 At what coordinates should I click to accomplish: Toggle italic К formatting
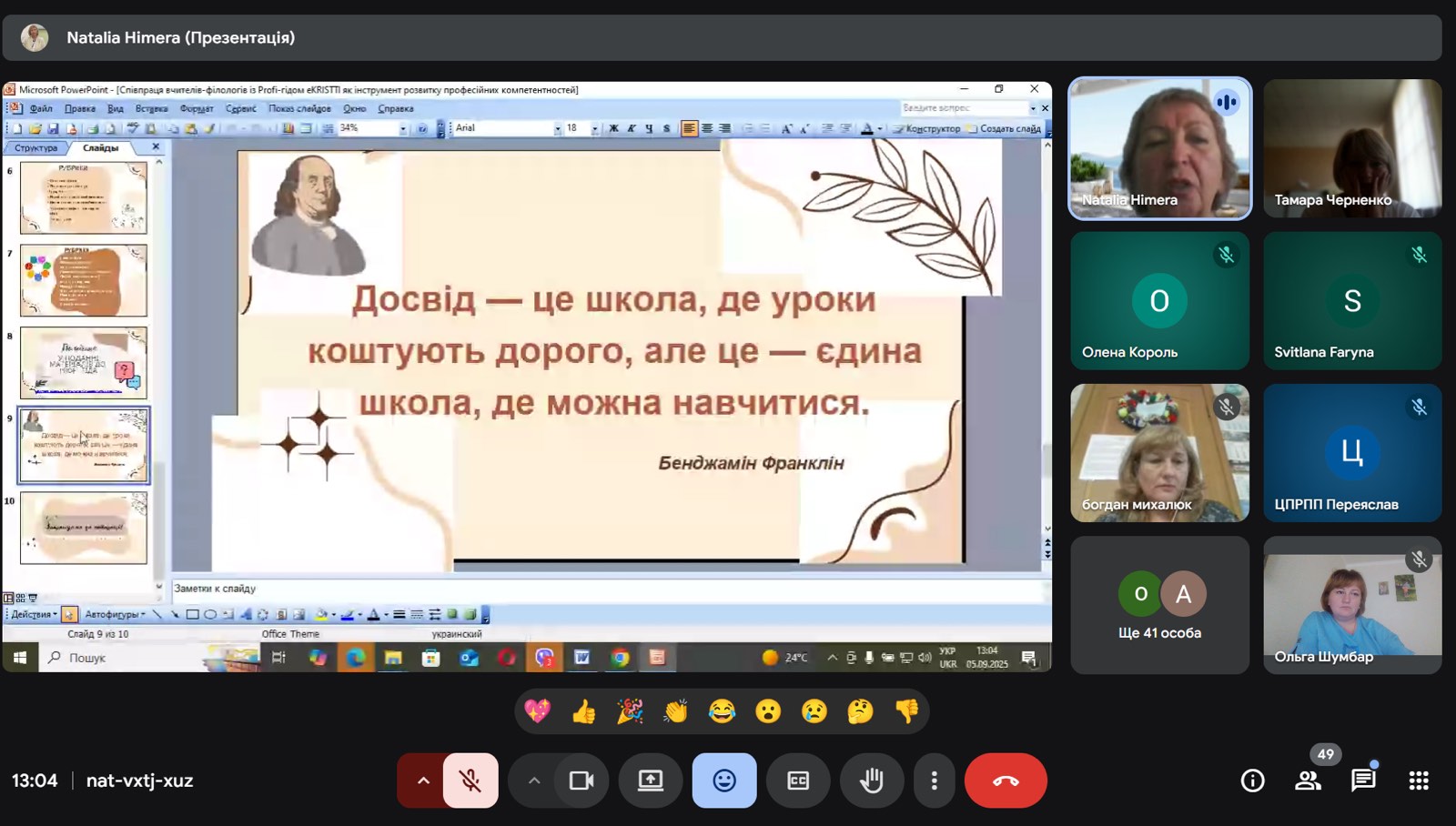[632, 128]
